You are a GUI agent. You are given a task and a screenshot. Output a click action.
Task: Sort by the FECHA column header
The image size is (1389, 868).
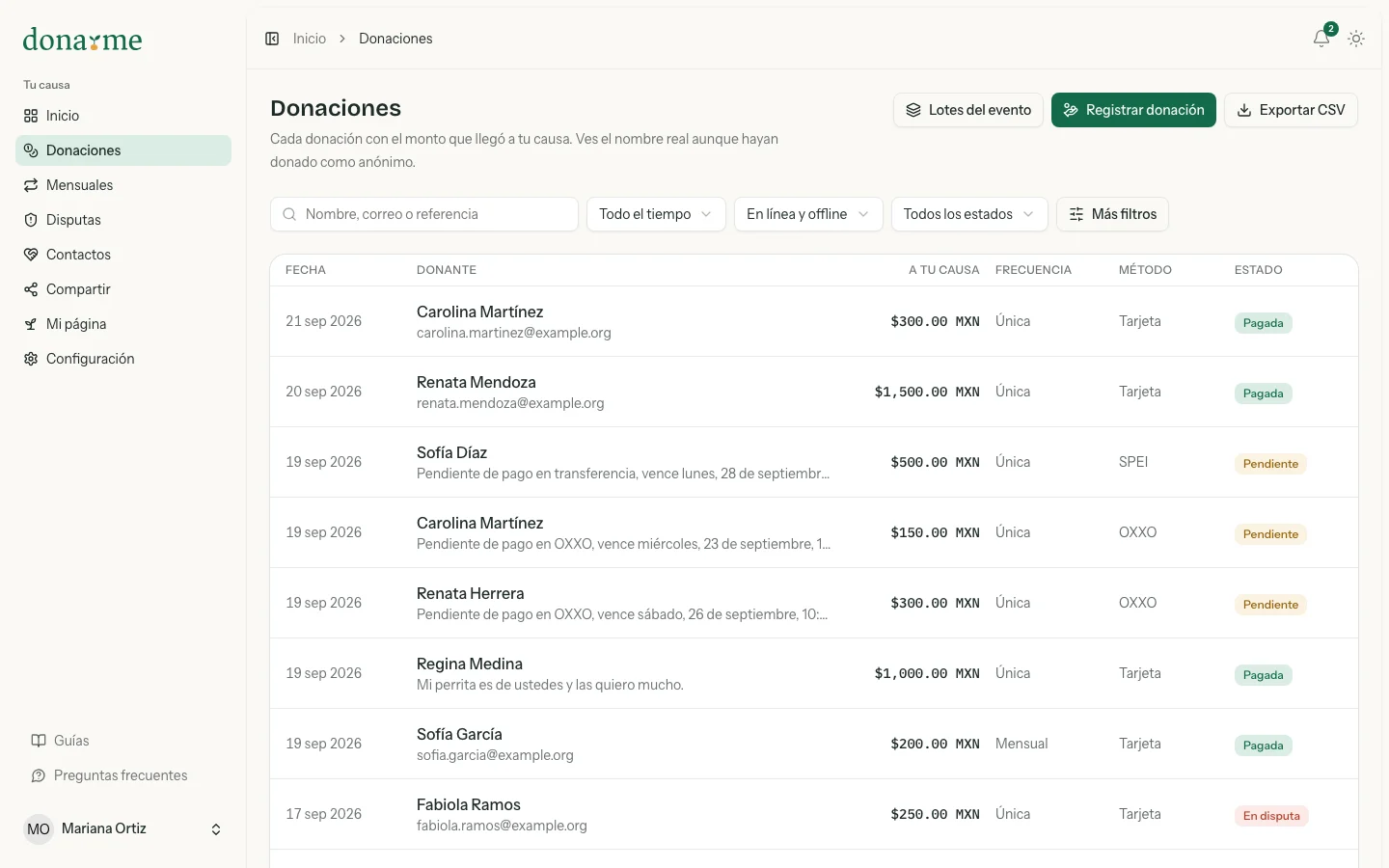click(x=306, y=270)
